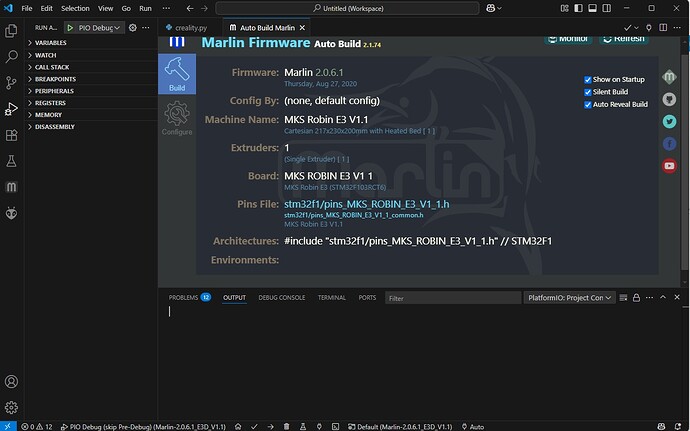This screenshot has height=431, width=690.
Task: Click PlatformIO Home icon in status bar
Action: (x=238, y=426)
